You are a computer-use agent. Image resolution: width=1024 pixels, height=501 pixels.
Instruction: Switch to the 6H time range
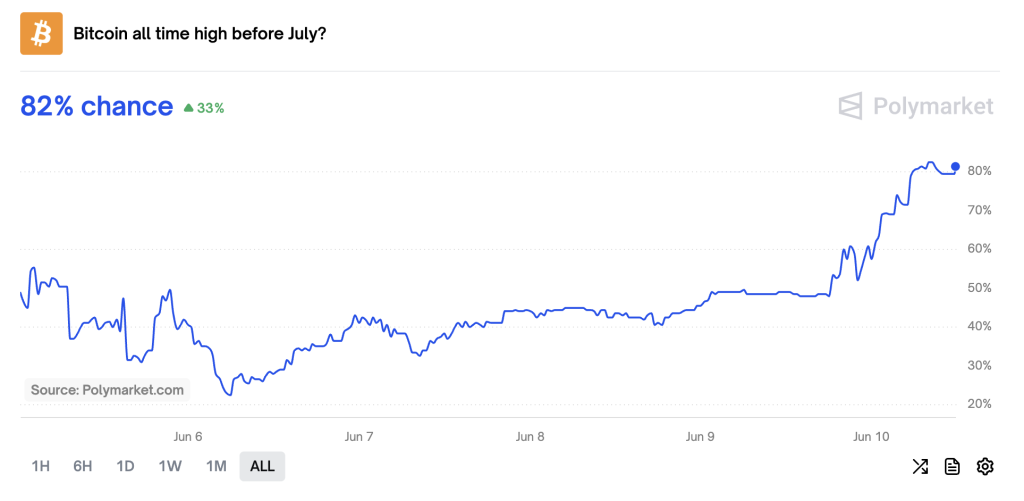pyautogui.click(x=83, y=466)
